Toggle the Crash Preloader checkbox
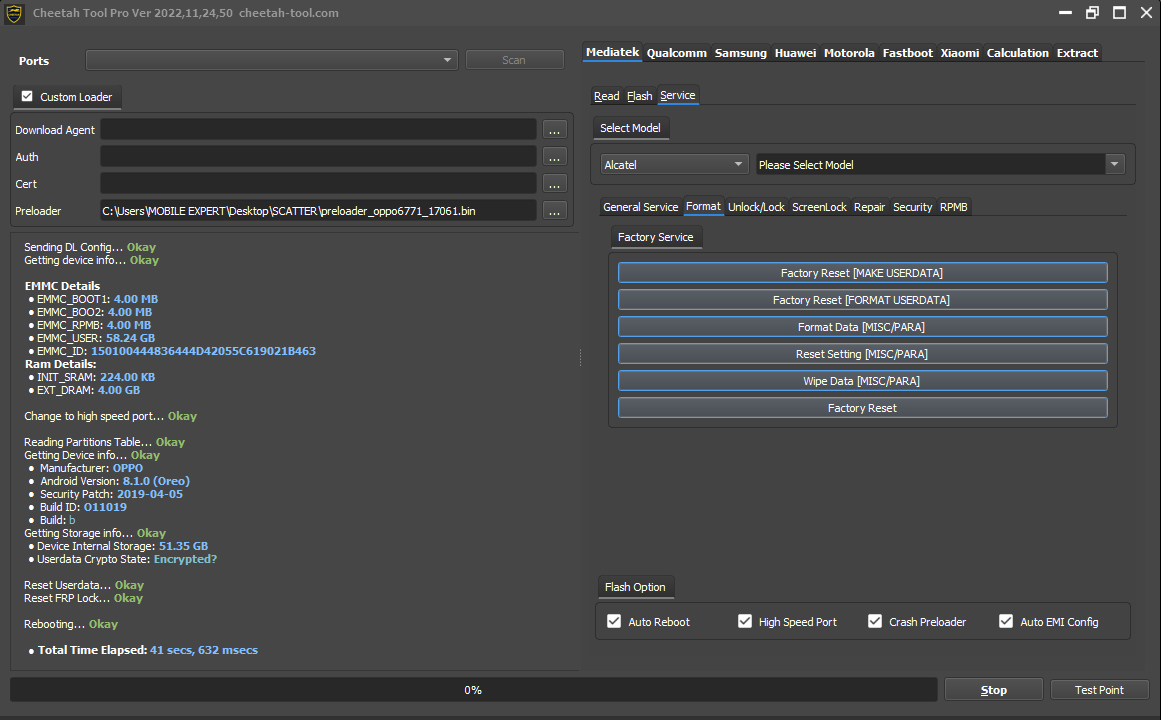 coord(875,621)
